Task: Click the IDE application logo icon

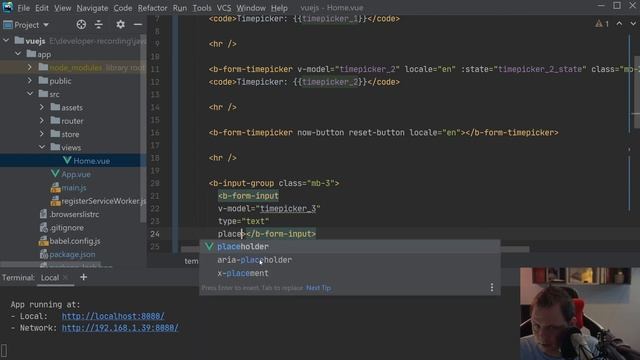Action: (8, 7)
